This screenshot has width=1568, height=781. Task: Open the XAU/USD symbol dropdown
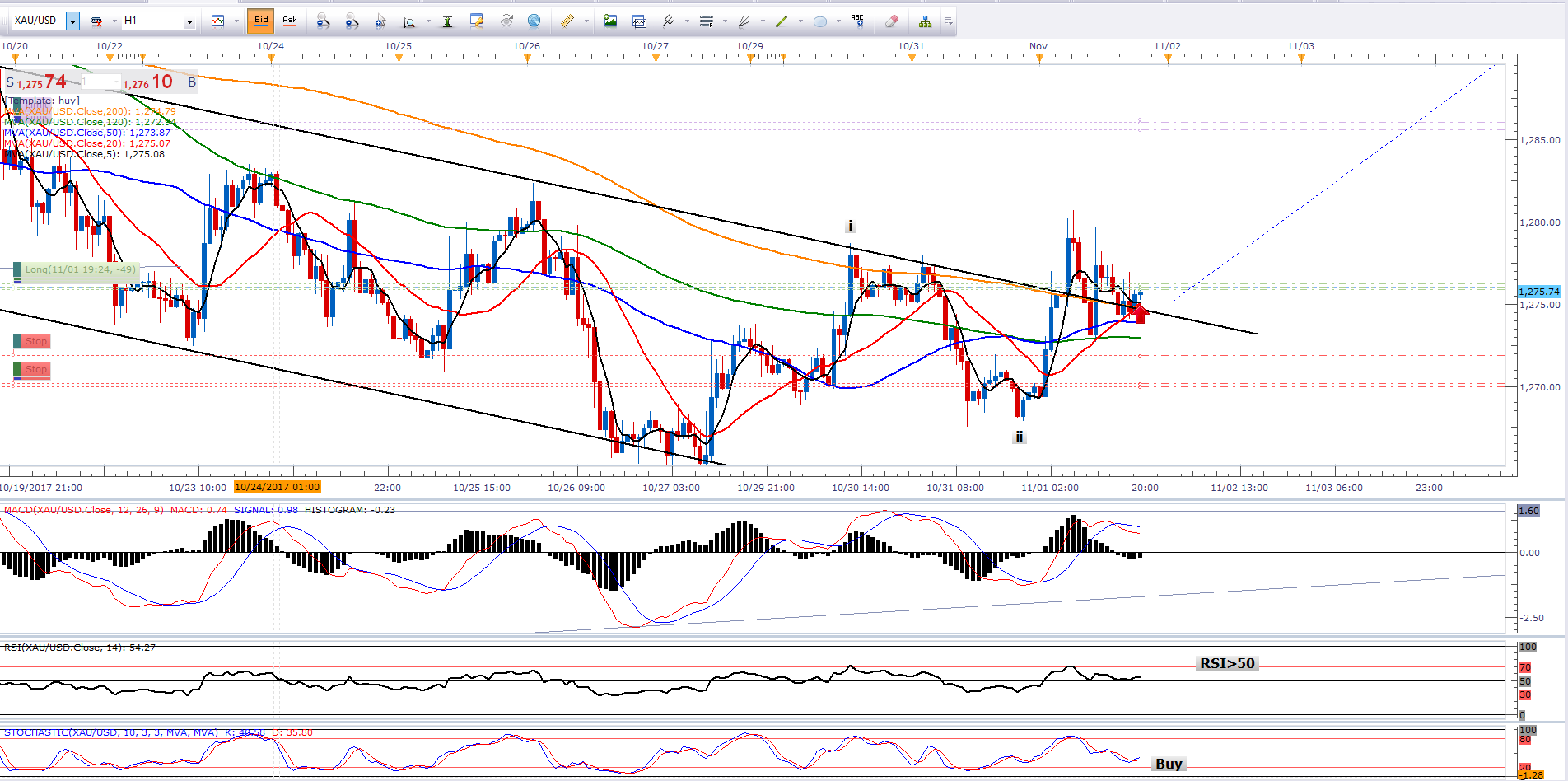click(72, 21)
